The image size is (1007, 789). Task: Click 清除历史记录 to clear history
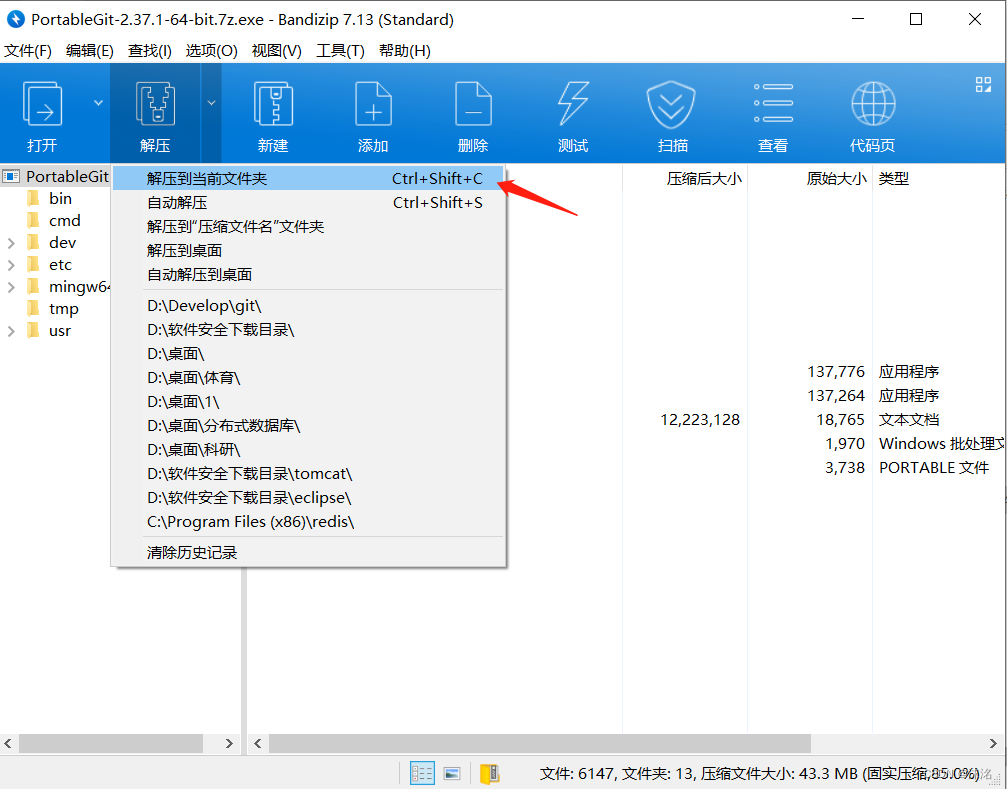pos(308,553)
